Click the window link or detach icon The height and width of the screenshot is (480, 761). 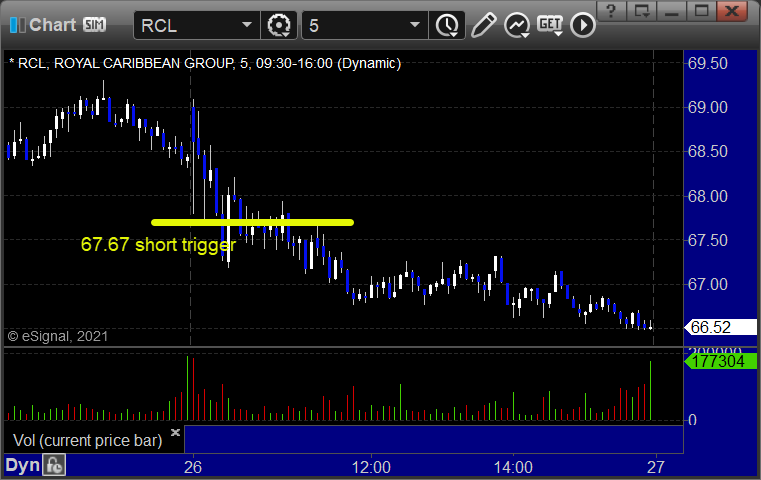642,11
